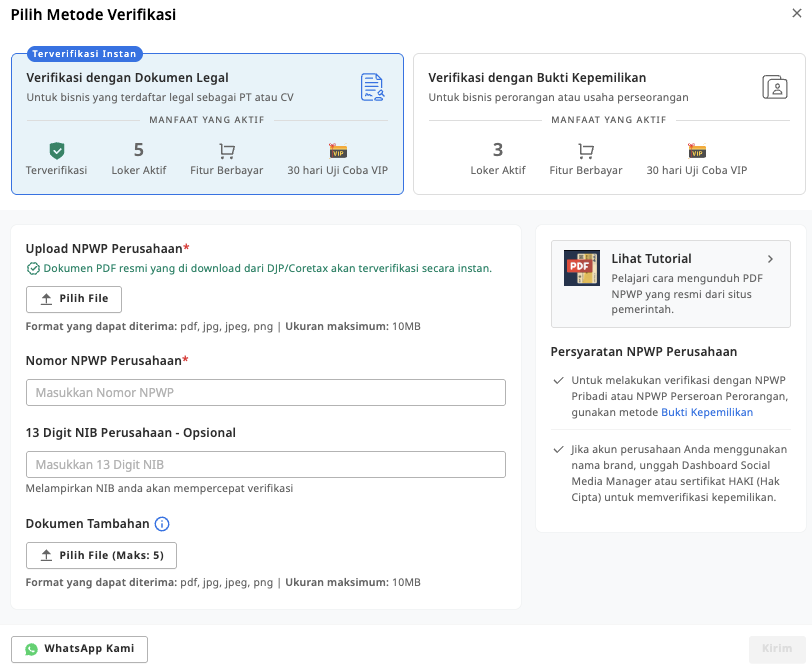Click the upload arrow icon on Pilih File
This screenshot has width=812, height=672.
[45, 299]
